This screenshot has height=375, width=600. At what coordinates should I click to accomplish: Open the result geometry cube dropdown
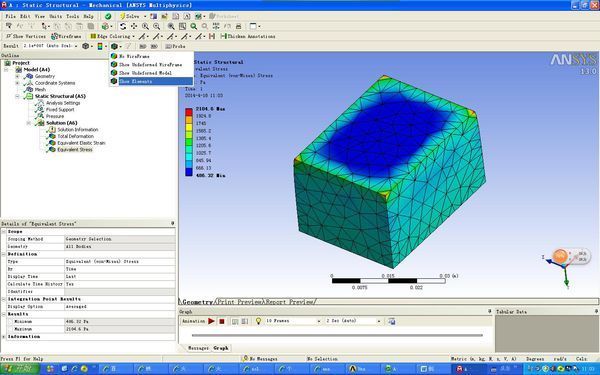pos(87,46)
